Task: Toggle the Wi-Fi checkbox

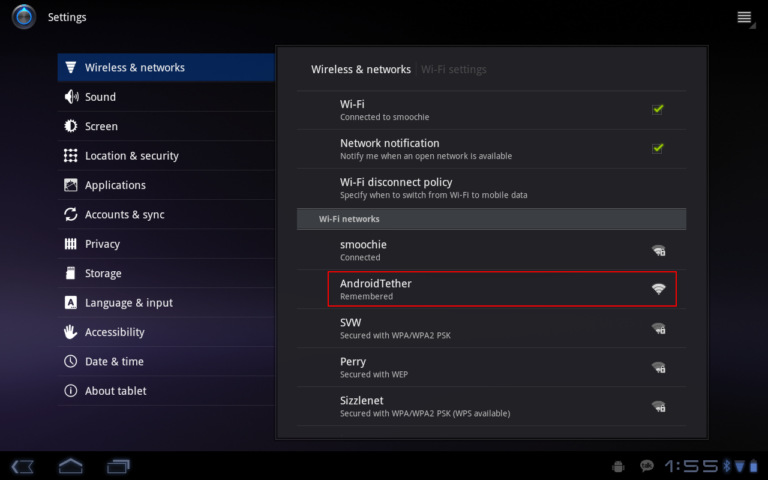Action: pyautogui.click(x=658, y=109)
